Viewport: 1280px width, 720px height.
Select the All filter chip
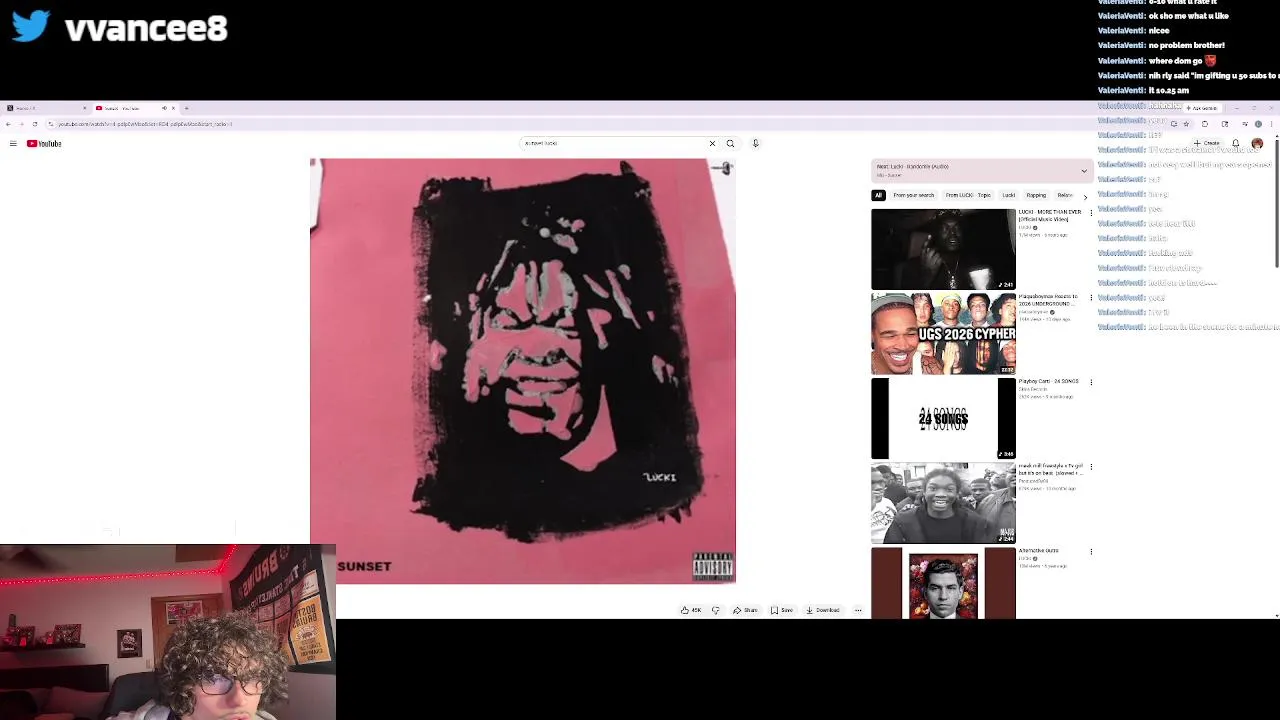coord(878,195)
